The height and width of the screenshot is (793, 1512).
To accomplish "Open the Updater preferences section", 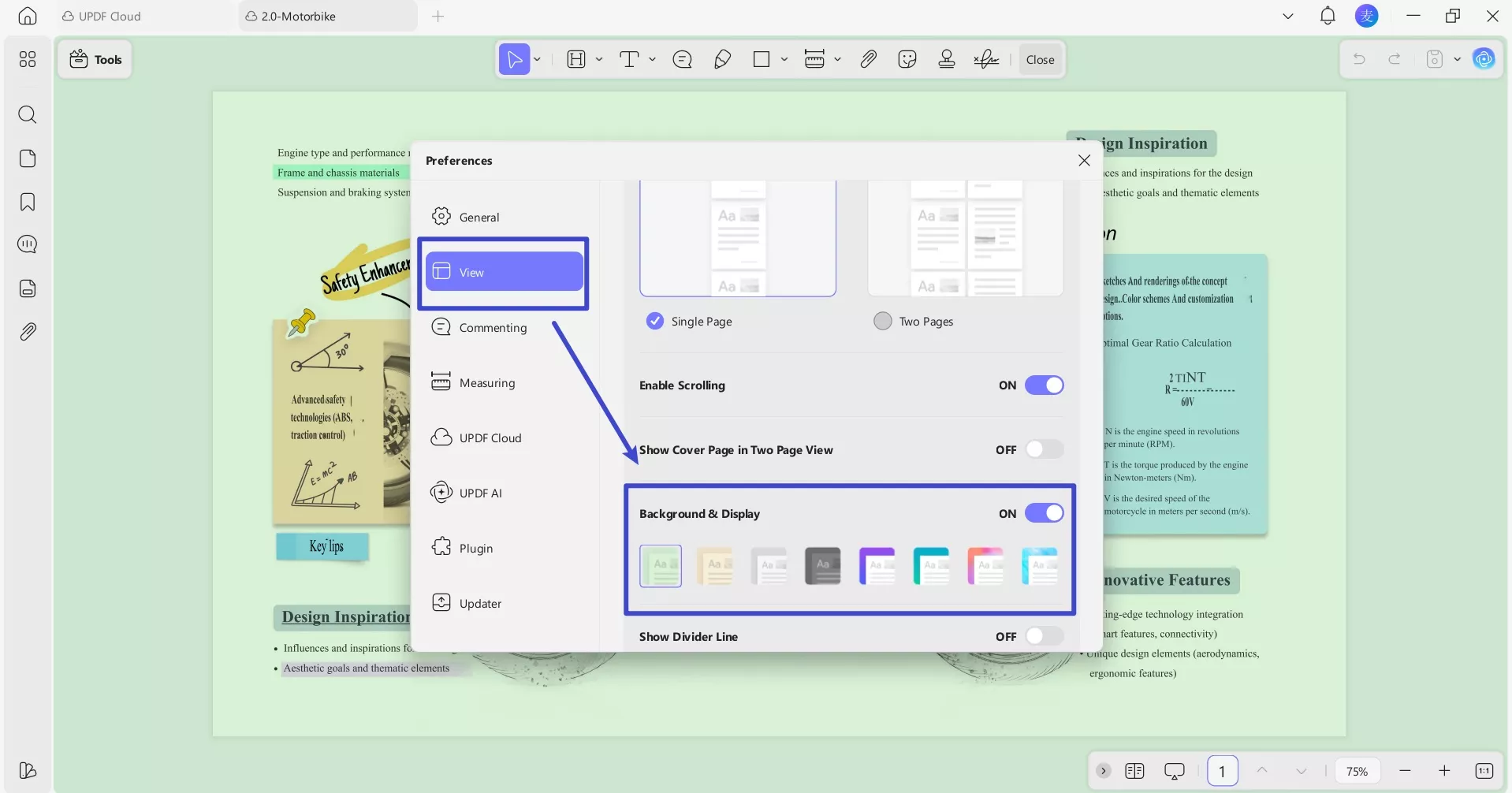I will tap(505, 603).
